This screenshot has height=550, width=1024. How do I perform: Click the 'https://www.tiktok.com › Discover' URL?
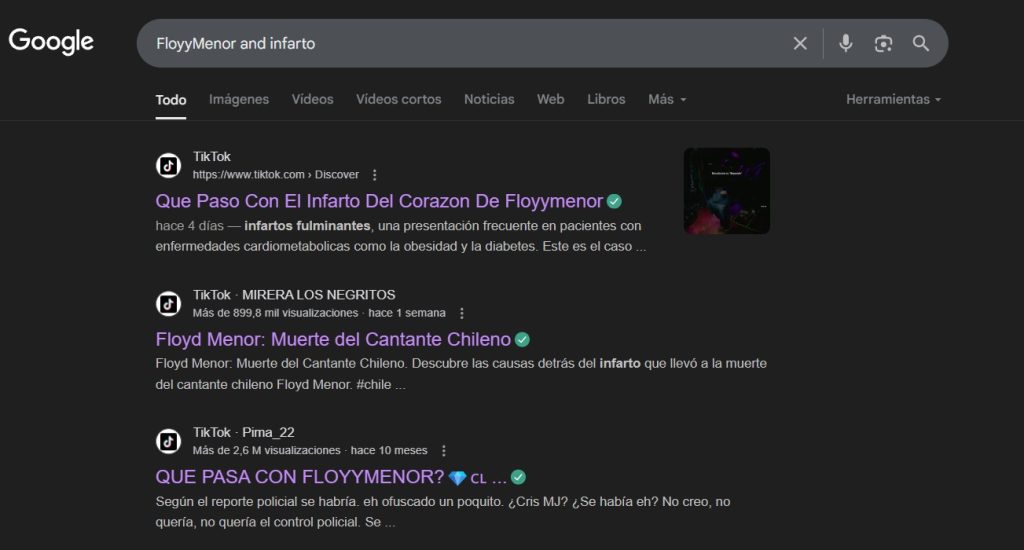click(x=276, y=175)
